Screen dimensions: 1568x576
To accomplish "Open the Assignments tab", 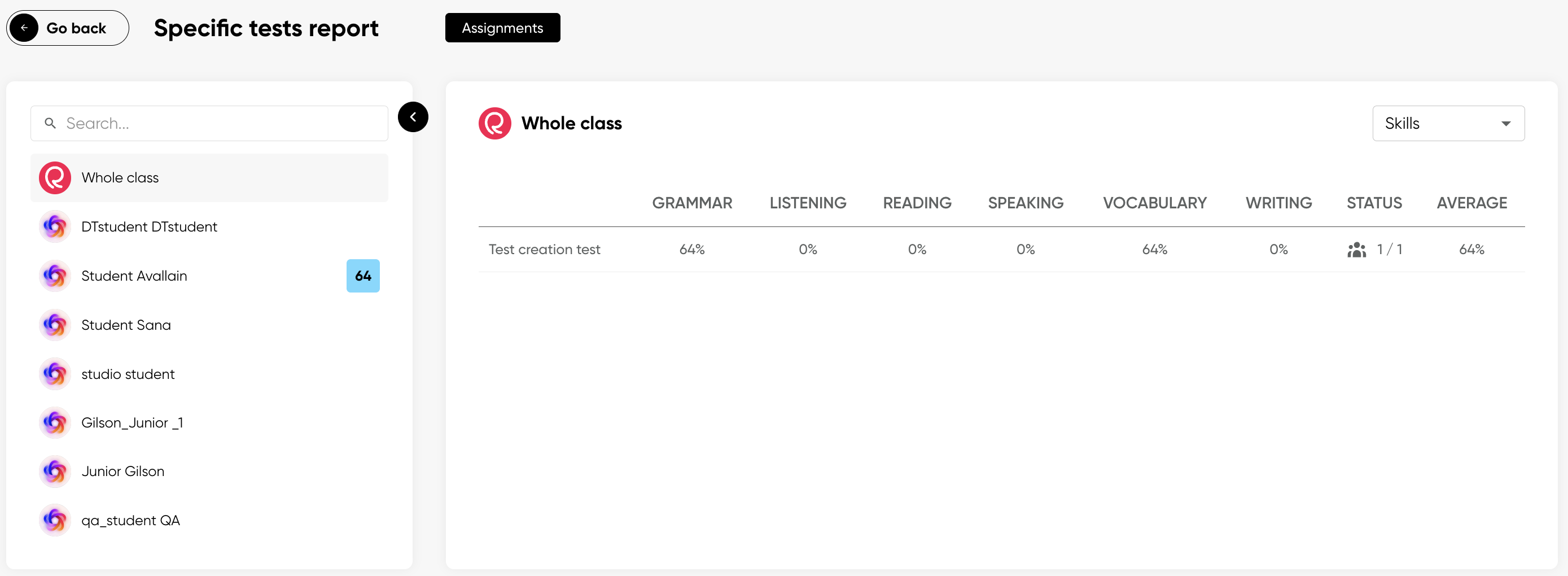I will click(502, 28).
